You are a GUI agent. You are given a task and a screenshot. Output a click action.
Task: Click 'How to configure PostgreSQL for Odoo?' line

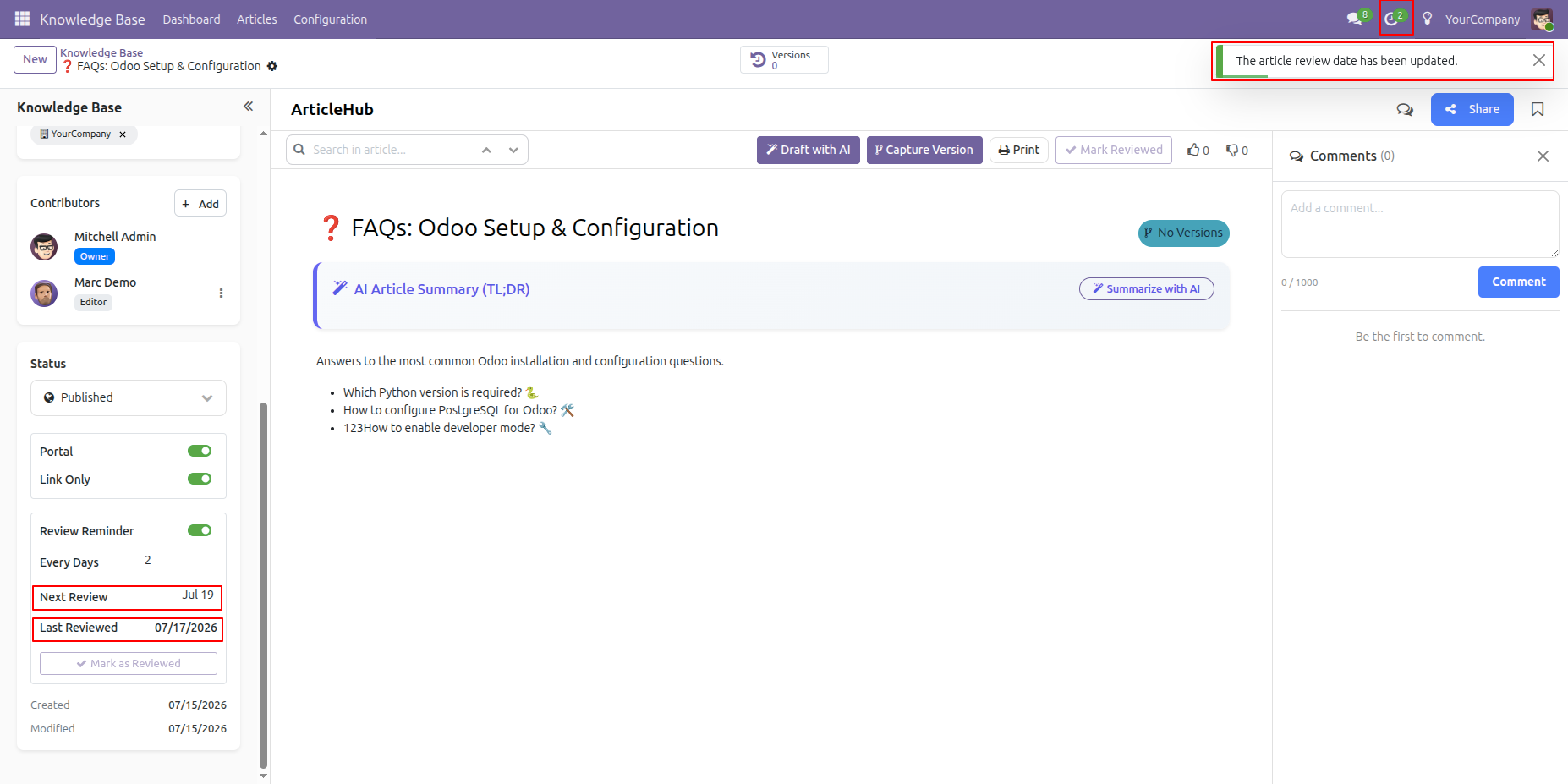[458, 410]
